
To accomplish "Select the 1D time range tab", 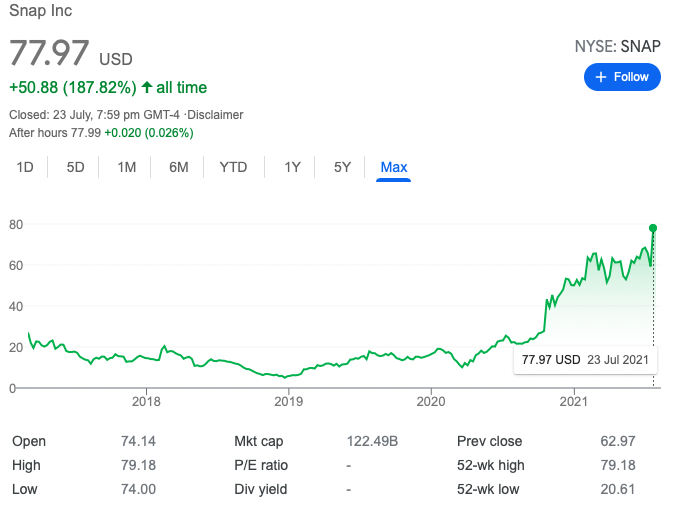I will click(x=25, y=167).
